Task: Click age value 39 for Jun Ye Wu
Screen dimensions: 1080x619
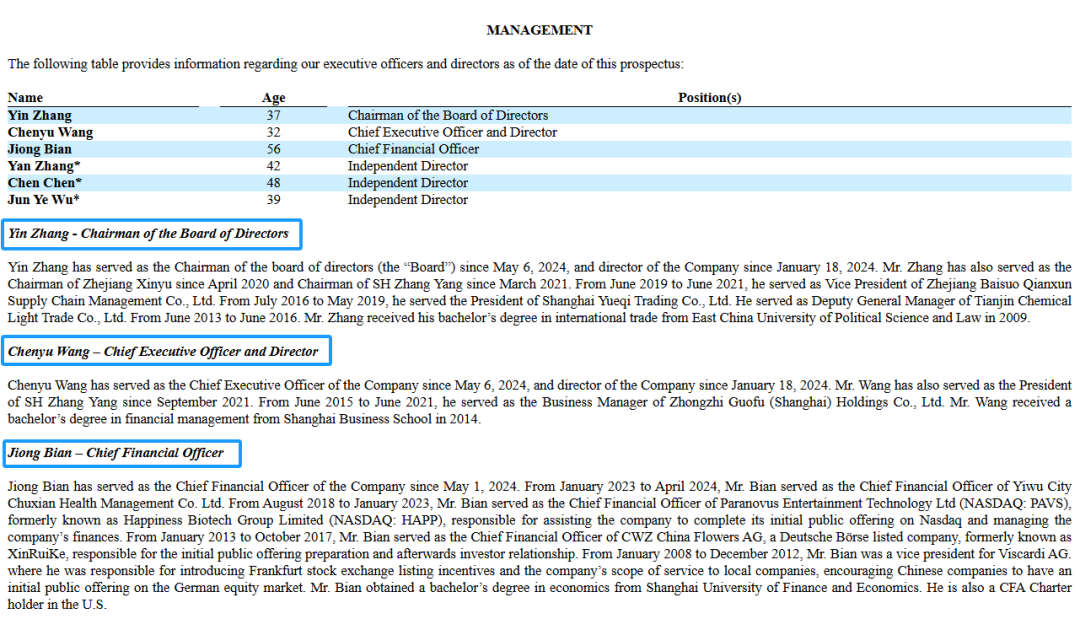Action: click(x=273, y=200)
